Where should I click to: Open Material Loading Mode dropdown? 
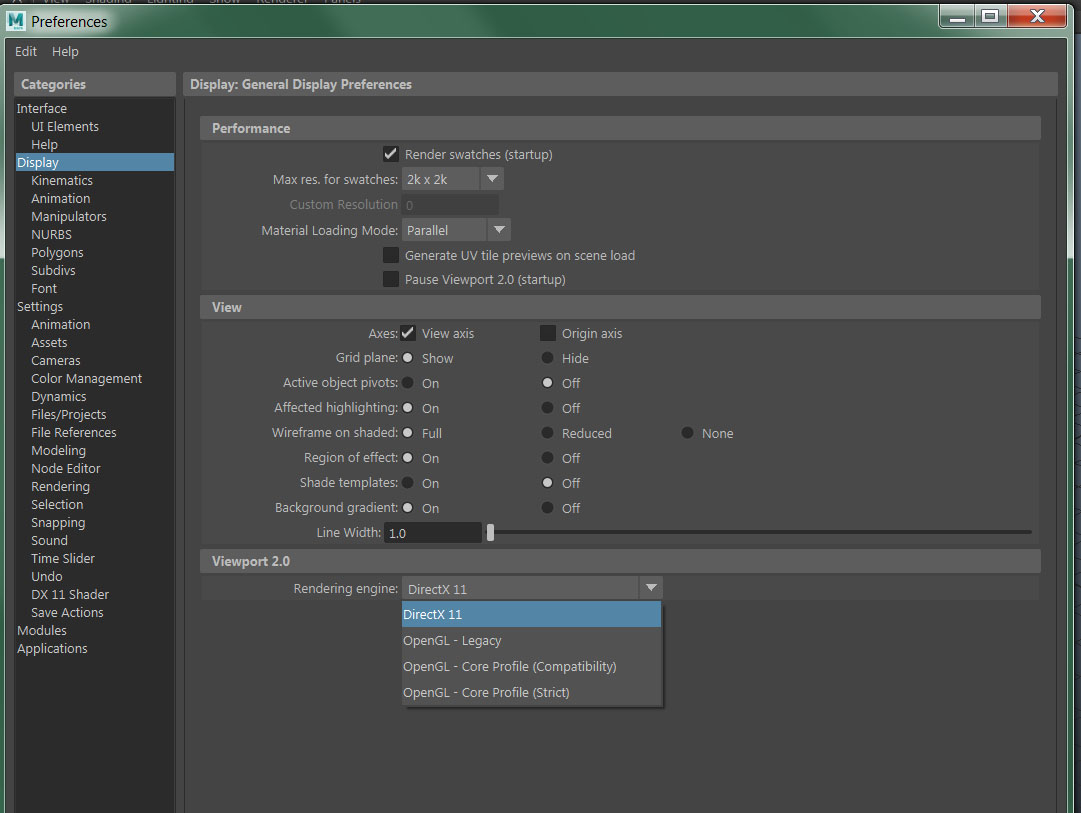coord(500,230)
